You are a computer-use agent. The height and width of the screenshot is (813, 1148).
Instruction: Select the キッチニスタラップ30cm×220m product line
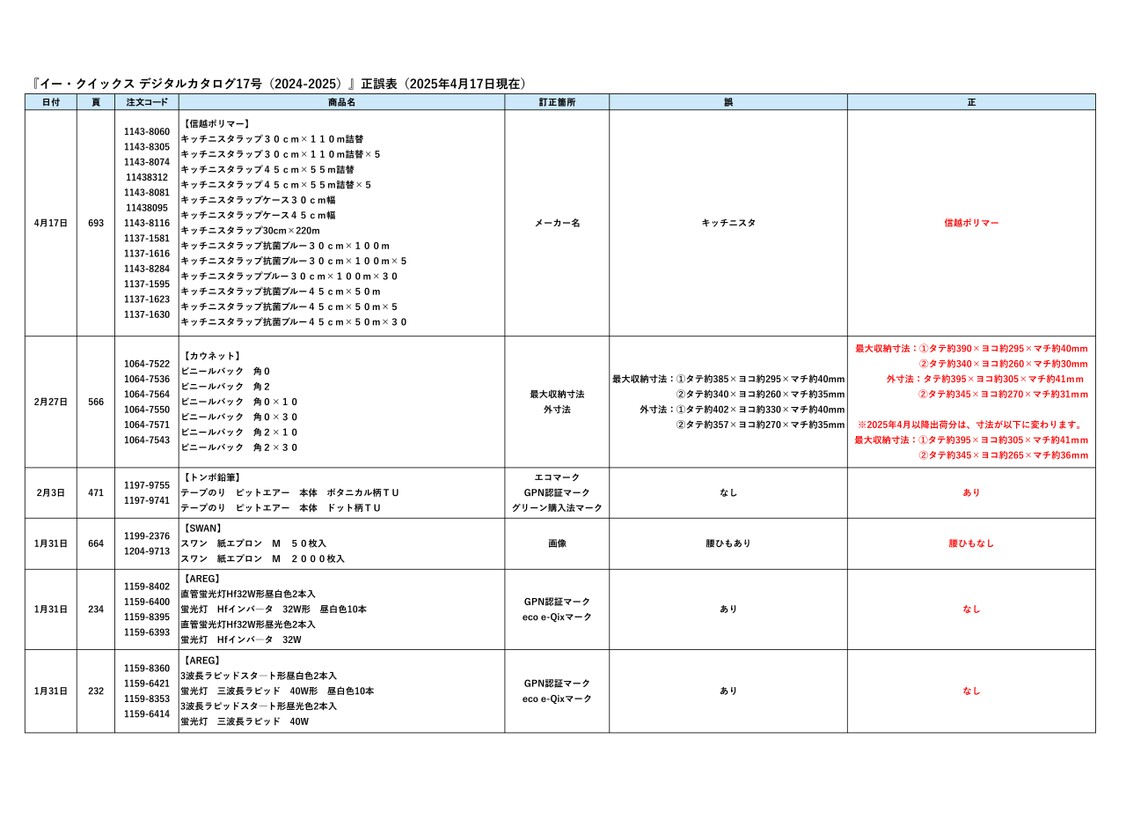click(x=250, y=231)
